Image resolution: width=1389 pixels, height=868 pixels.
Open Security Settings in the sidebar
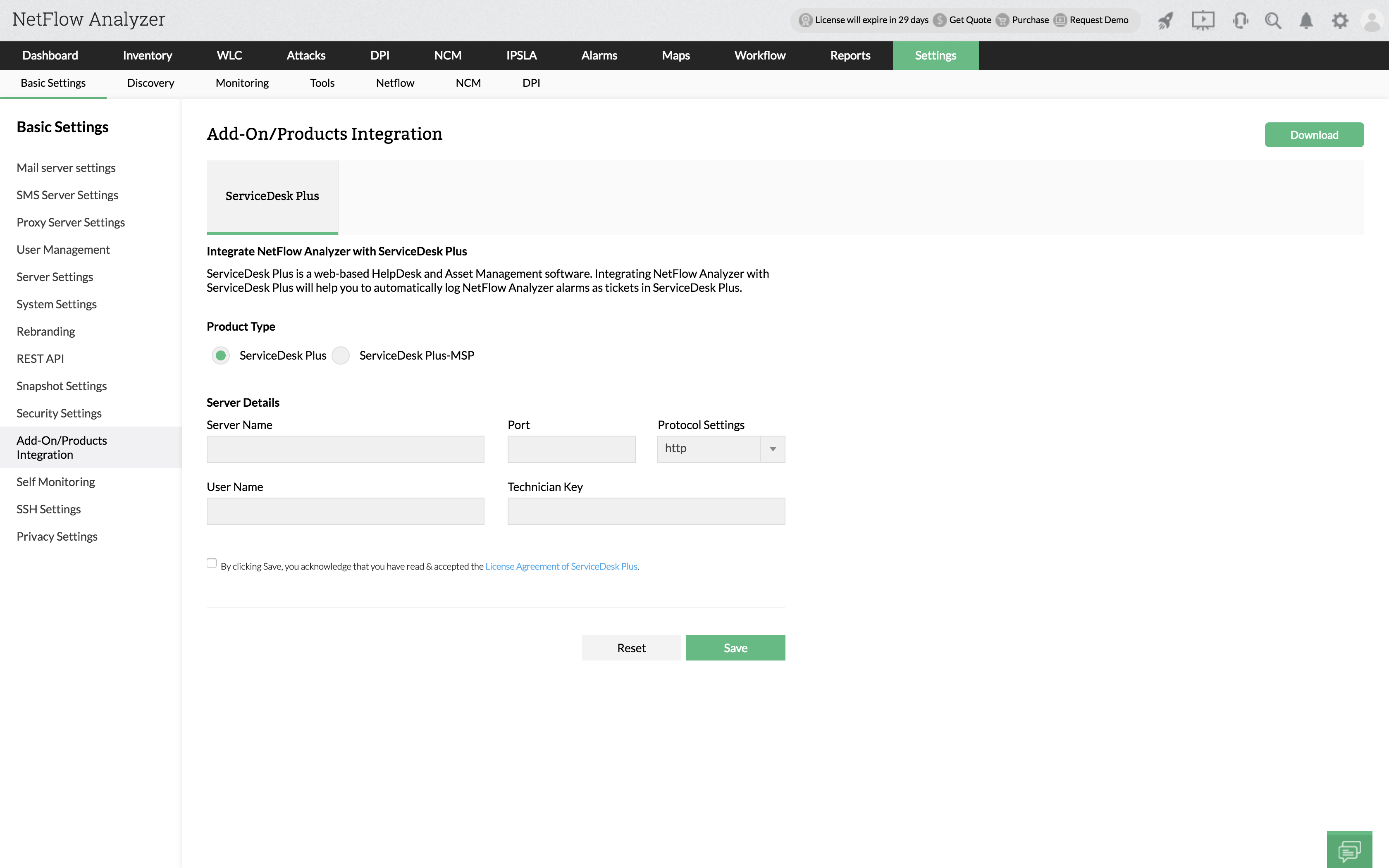click(x=59, y=413)
